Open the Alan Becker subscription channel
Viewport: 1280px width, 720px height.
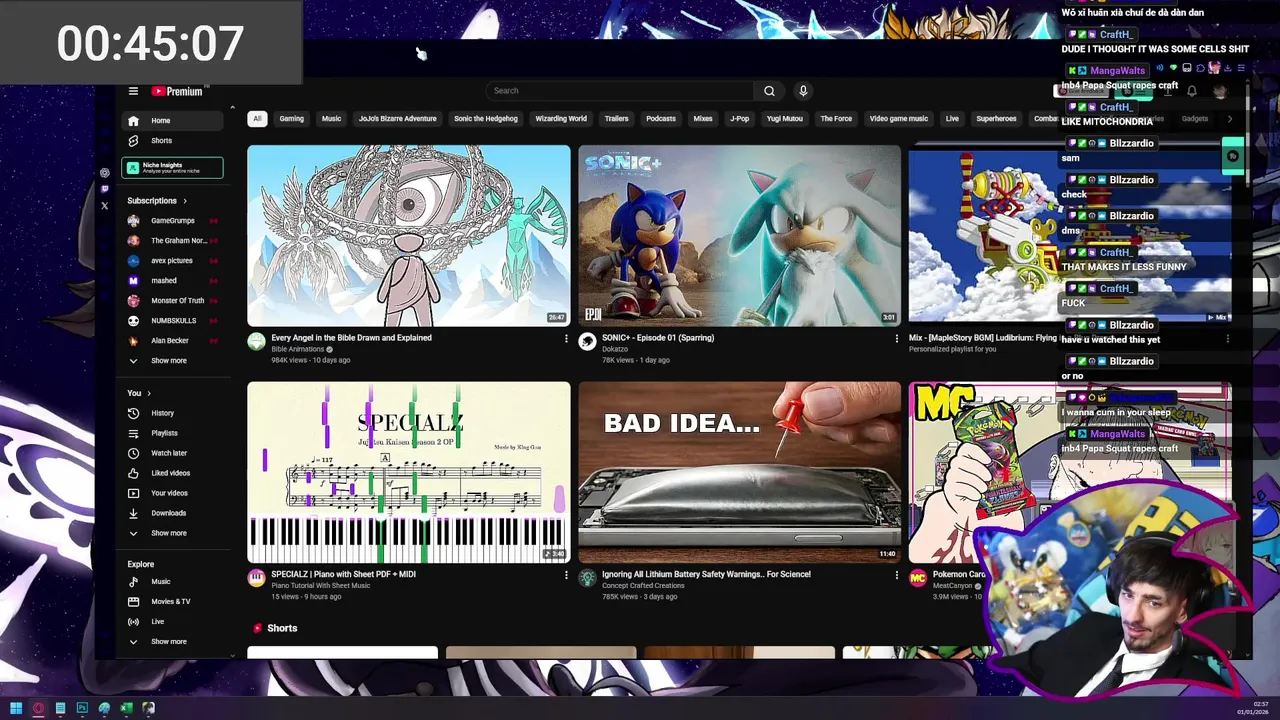pos(172,341)
